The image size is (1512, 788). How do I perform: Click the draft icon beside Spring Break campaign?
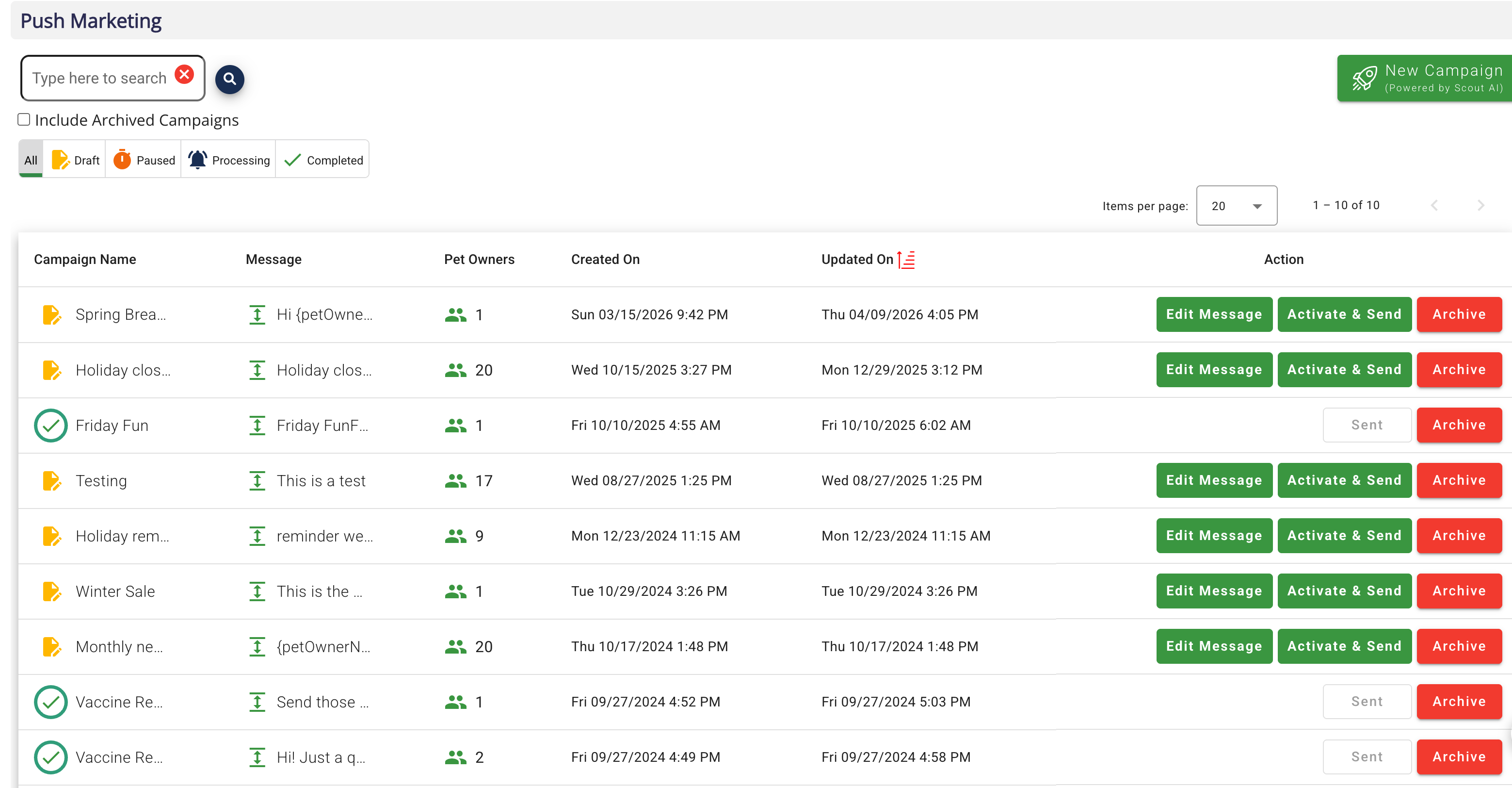[x=52, y=315]
